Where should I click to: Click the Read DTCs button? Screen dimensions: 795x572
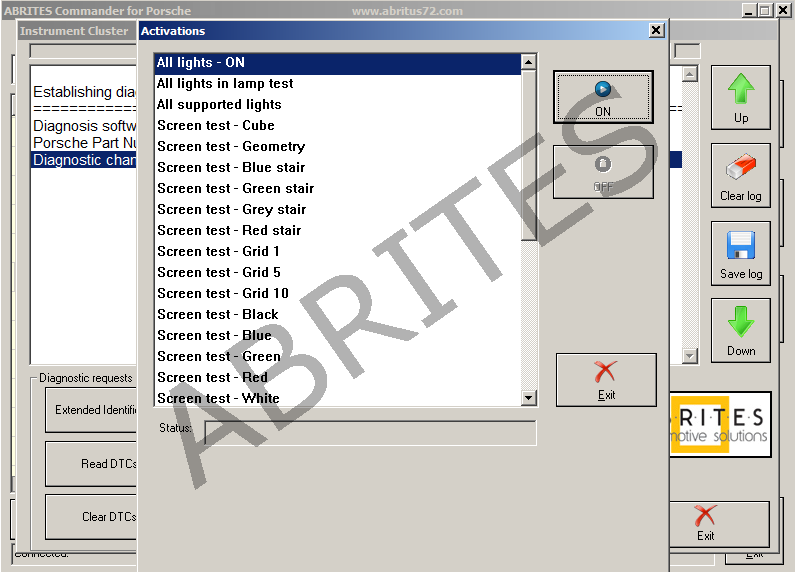[91, 464]
